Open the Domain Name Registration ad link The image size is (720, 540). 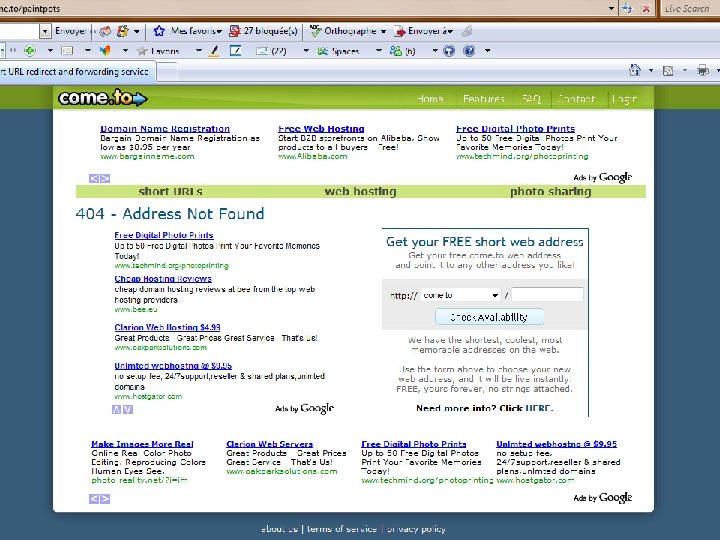[165, 129]
